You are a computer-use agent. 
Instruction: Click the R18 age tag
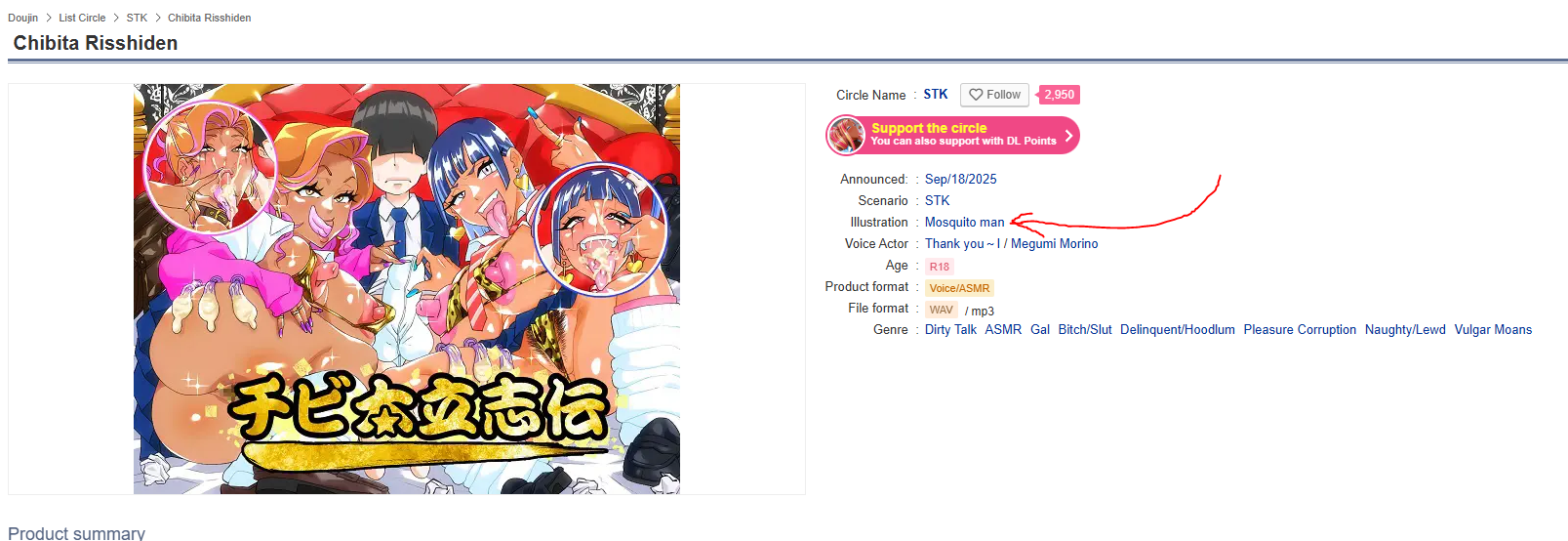(940, 267)
